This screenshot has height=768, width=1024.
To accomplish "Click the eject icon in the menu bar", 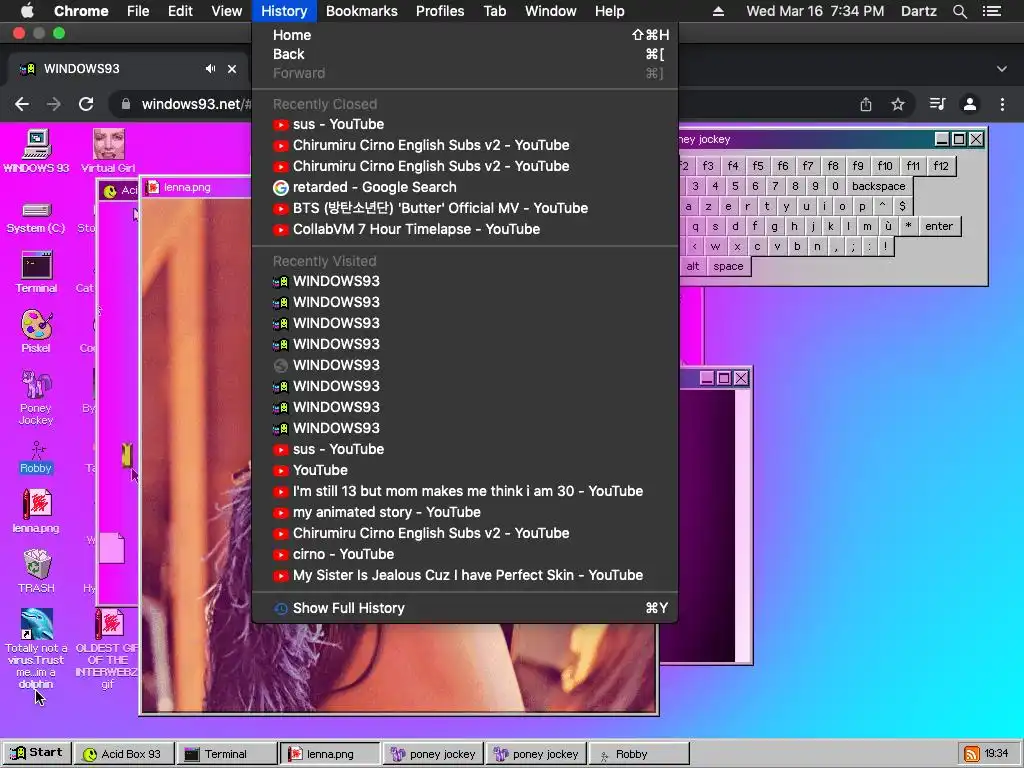I will 718,11.
